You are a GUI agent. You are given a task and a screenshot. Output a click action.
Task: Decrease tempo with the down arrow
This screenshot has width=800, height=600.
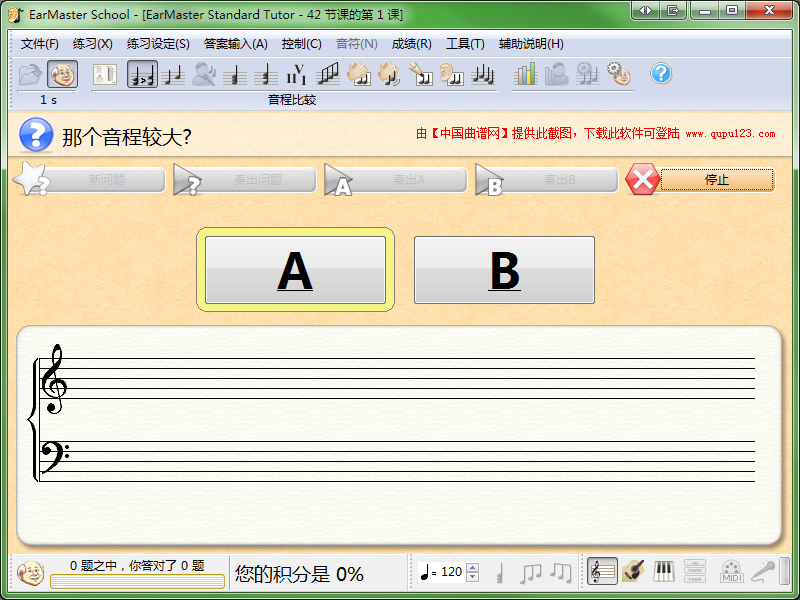[473, 577]
